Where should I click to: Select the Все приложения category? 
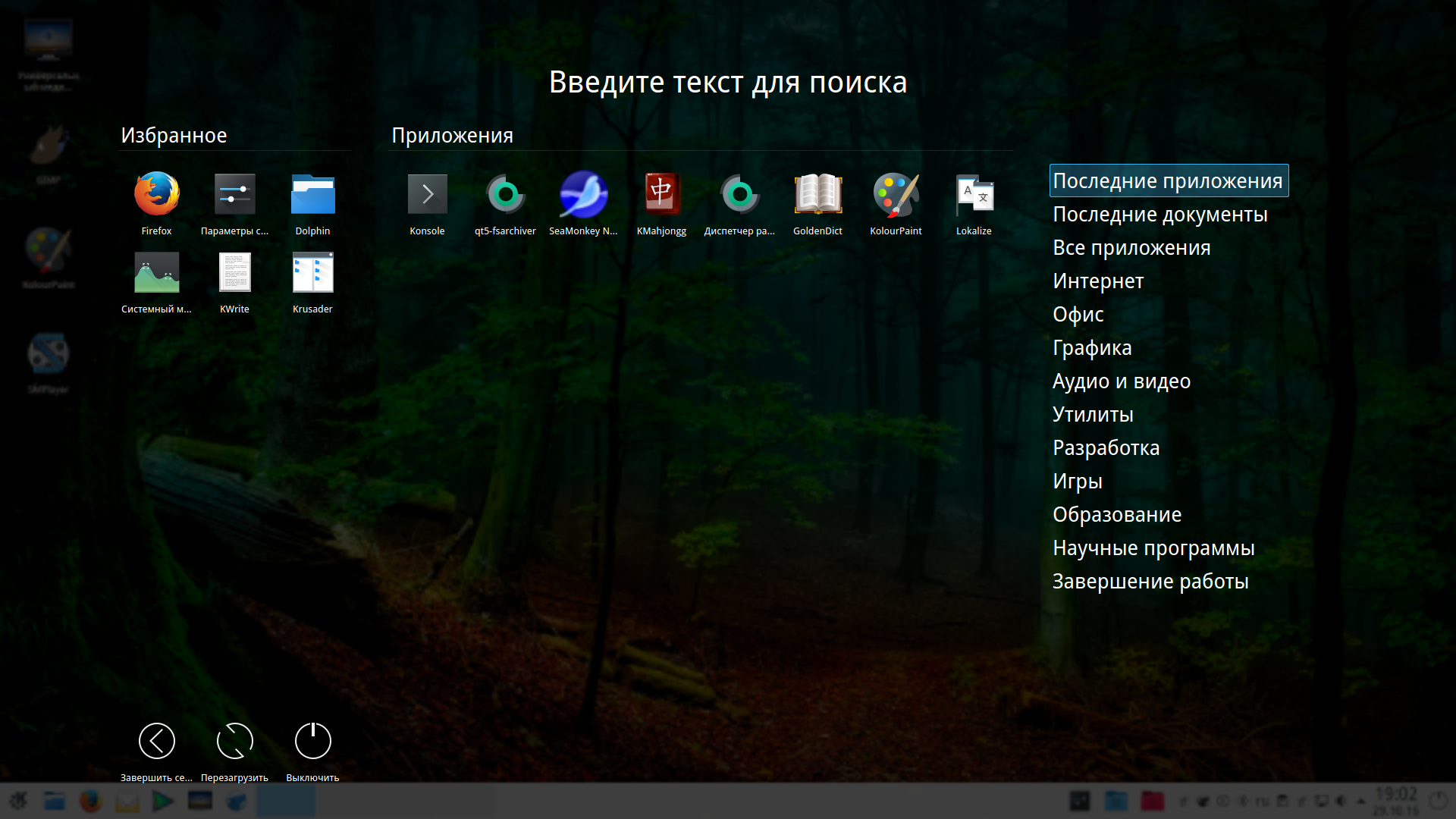coord(1131,248)
